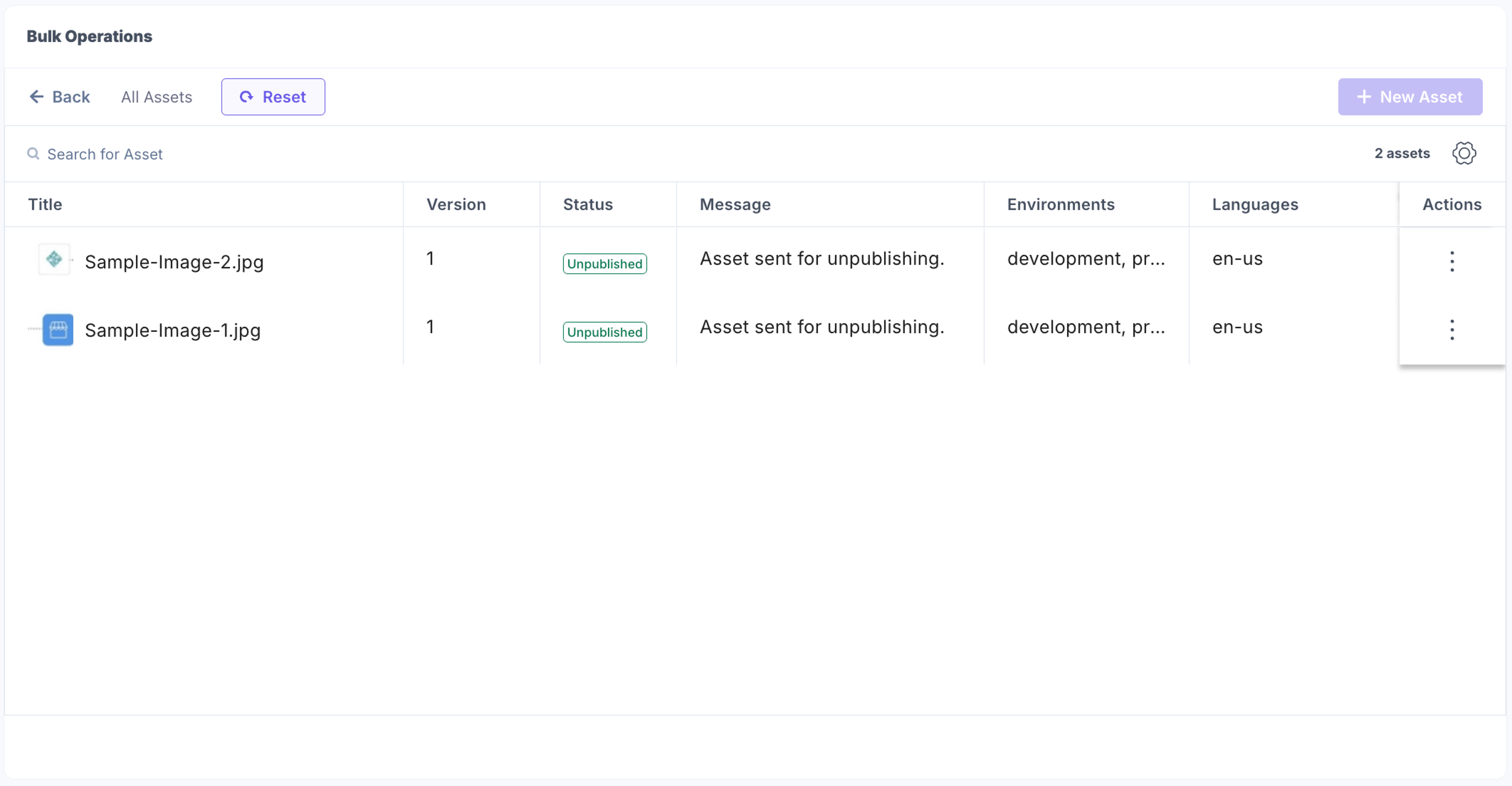This screenshot has height=786, width=1512.
Task: Click Unpublished status of Sample-Image-2.jpg
Action: [604, 264]
